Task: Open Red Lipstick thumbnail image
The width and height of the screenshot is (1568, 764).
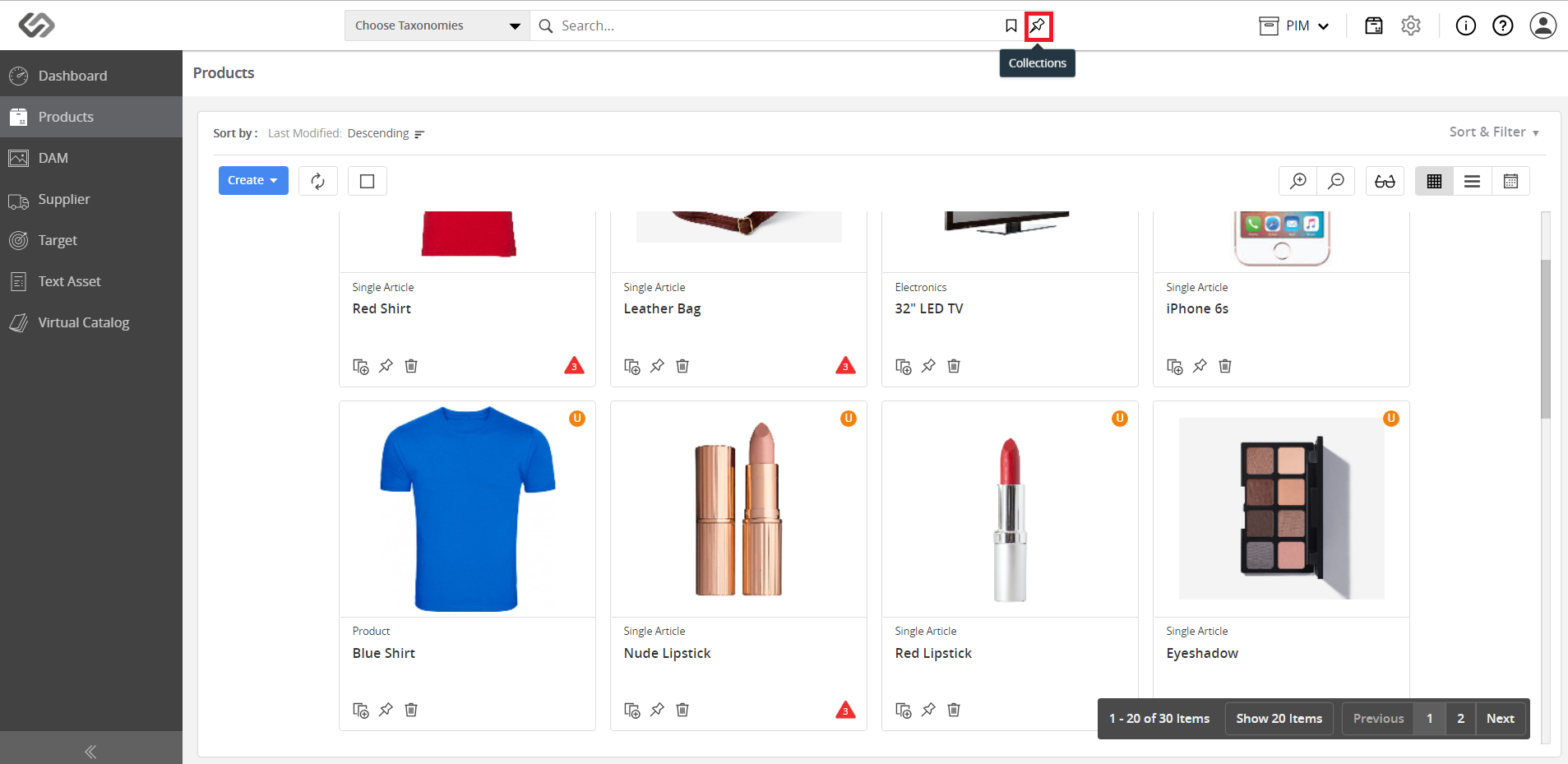Action: (1010, 519)
